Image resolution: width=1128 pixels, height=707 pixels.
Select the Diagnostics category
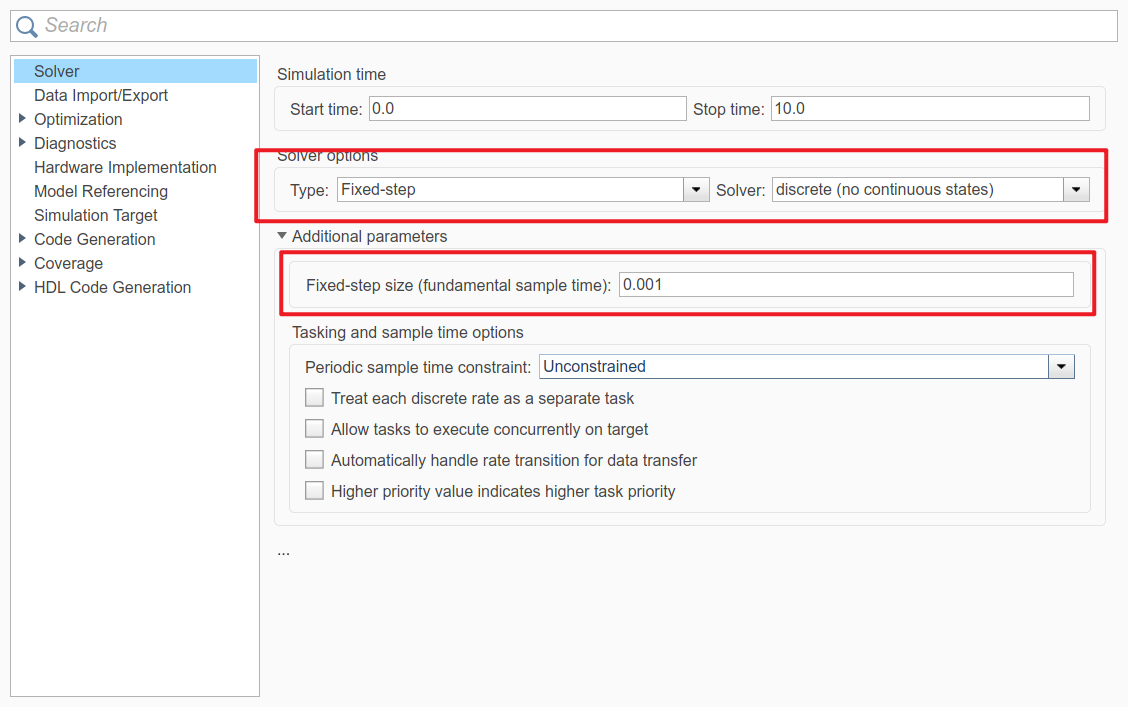click(x=75, y=143)
